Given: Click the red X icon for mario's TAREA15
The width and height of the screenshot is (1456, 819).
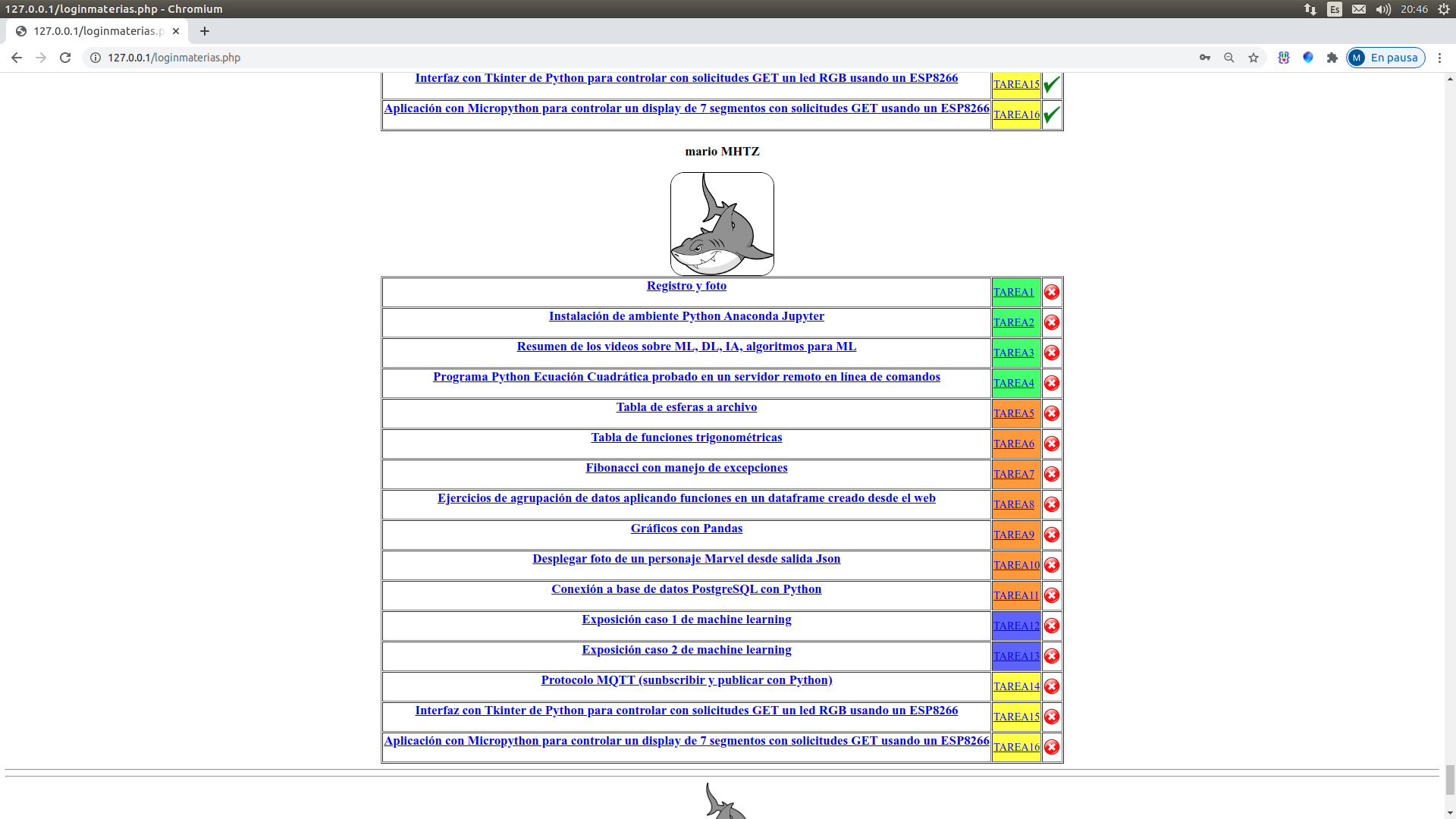Looking at the screenshot, I should [x=1052, y=717].
